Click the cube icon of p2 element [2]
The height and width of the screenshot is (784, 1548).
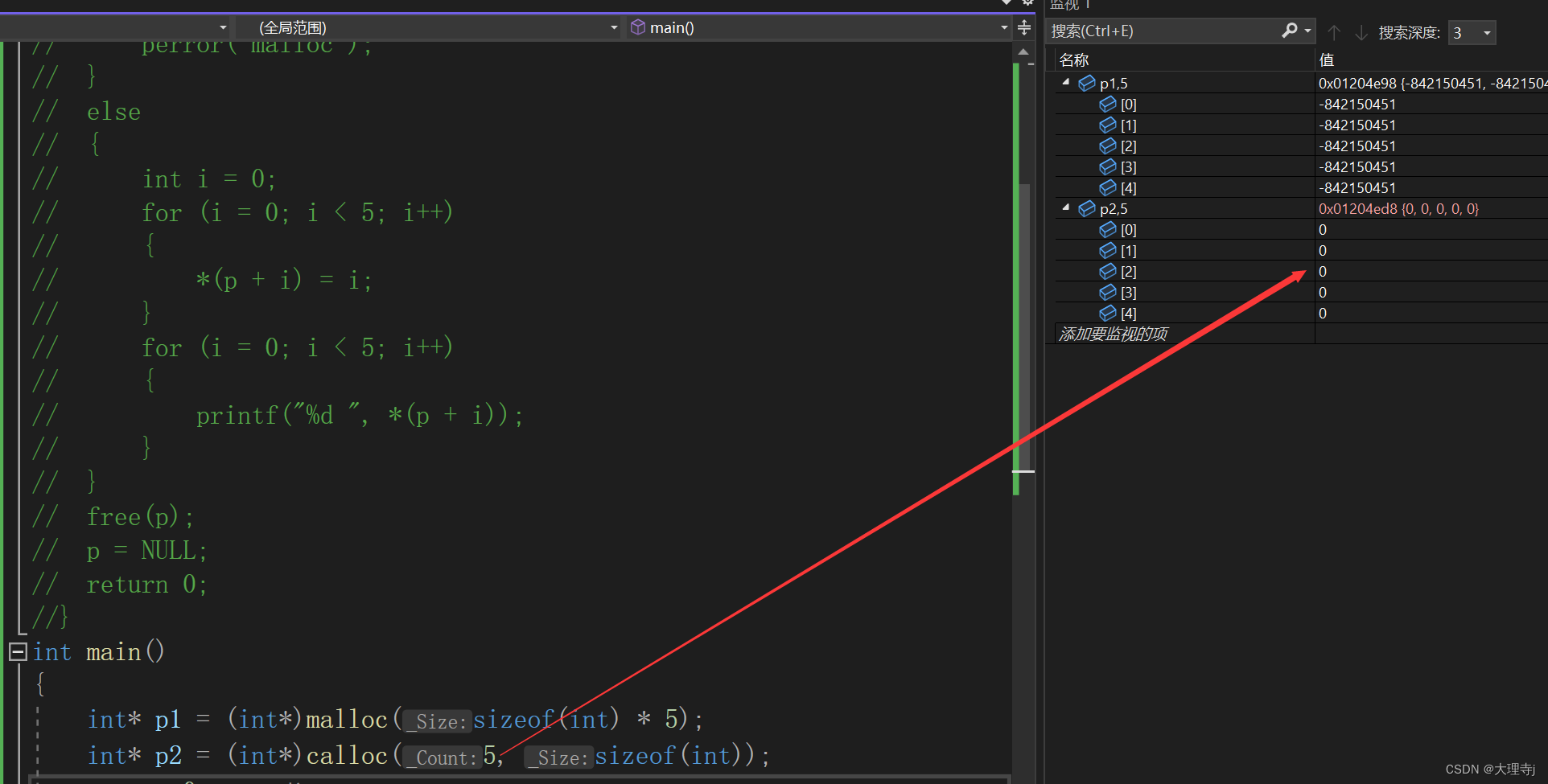point(1108,271)
